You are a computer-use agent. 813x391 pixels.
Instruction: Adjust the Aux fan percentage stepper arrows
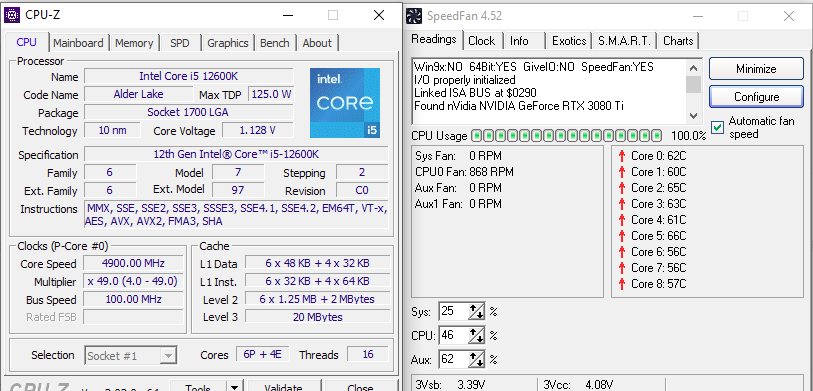point(476,359)
